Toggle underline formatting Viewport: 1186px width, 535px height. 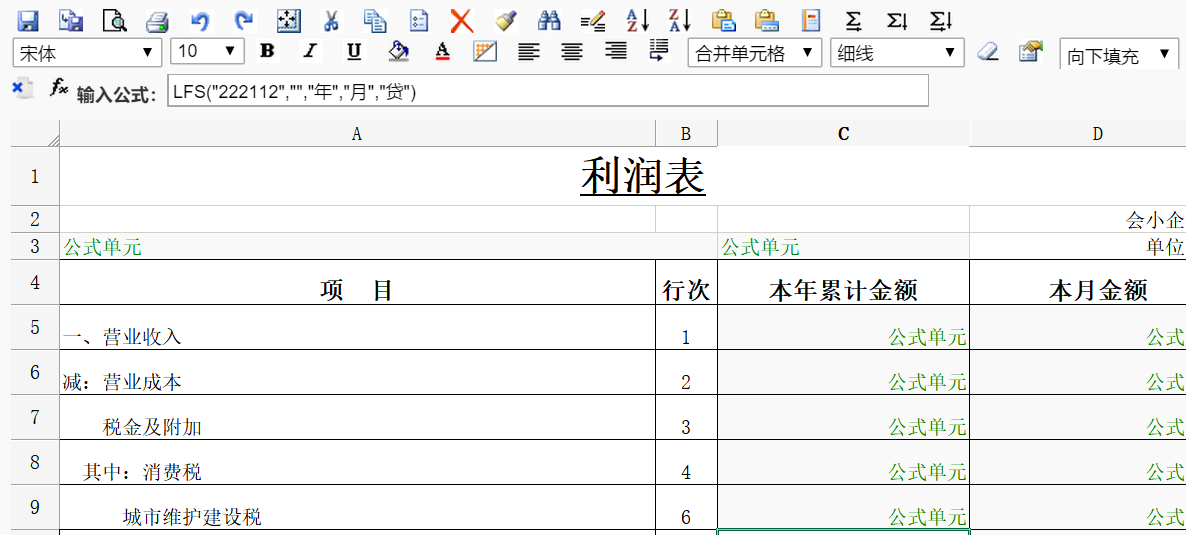click(x=353, y=51)
